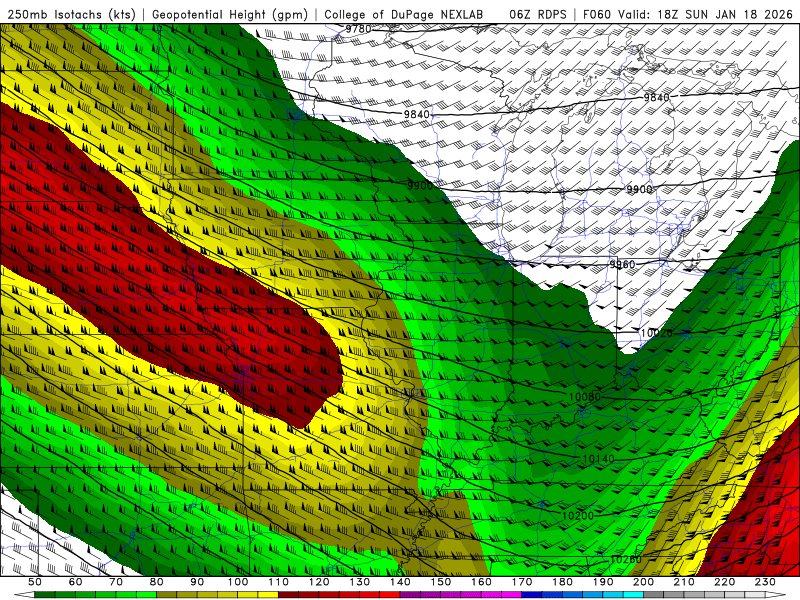Click the color bar label 200
Screen dimensions: 800x600
click(x=643, y=582)
